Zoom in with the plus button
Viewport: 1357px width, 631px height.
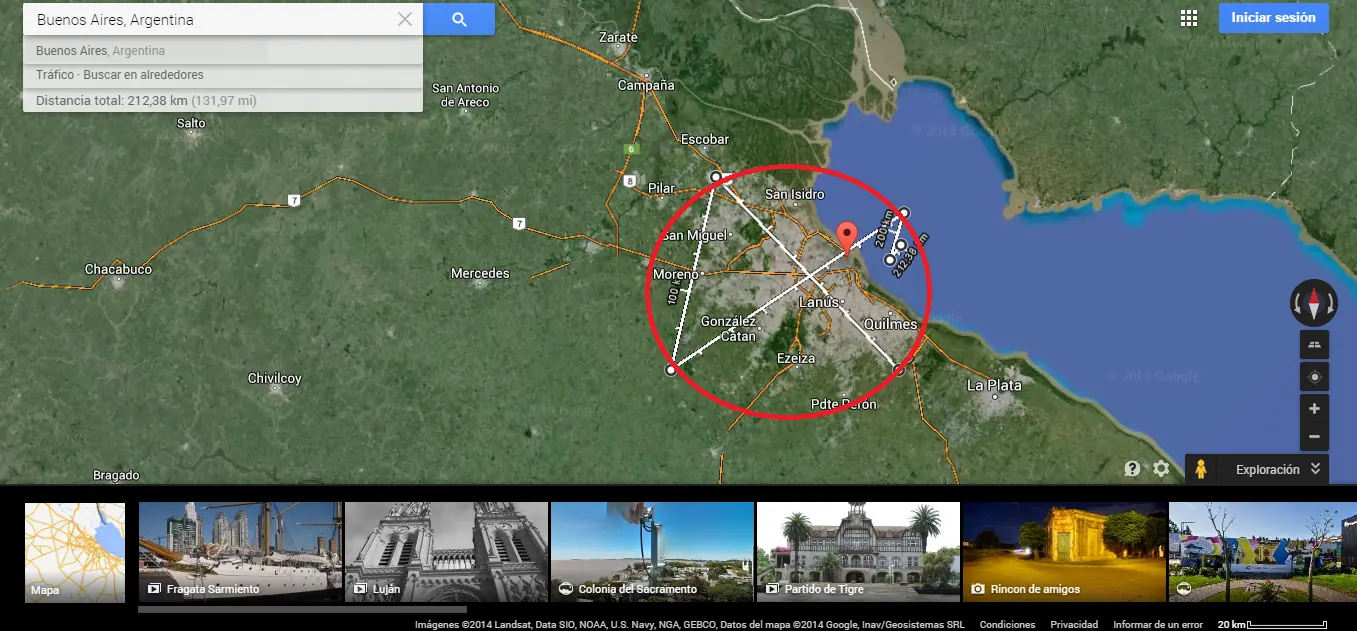coord(1314,408)
